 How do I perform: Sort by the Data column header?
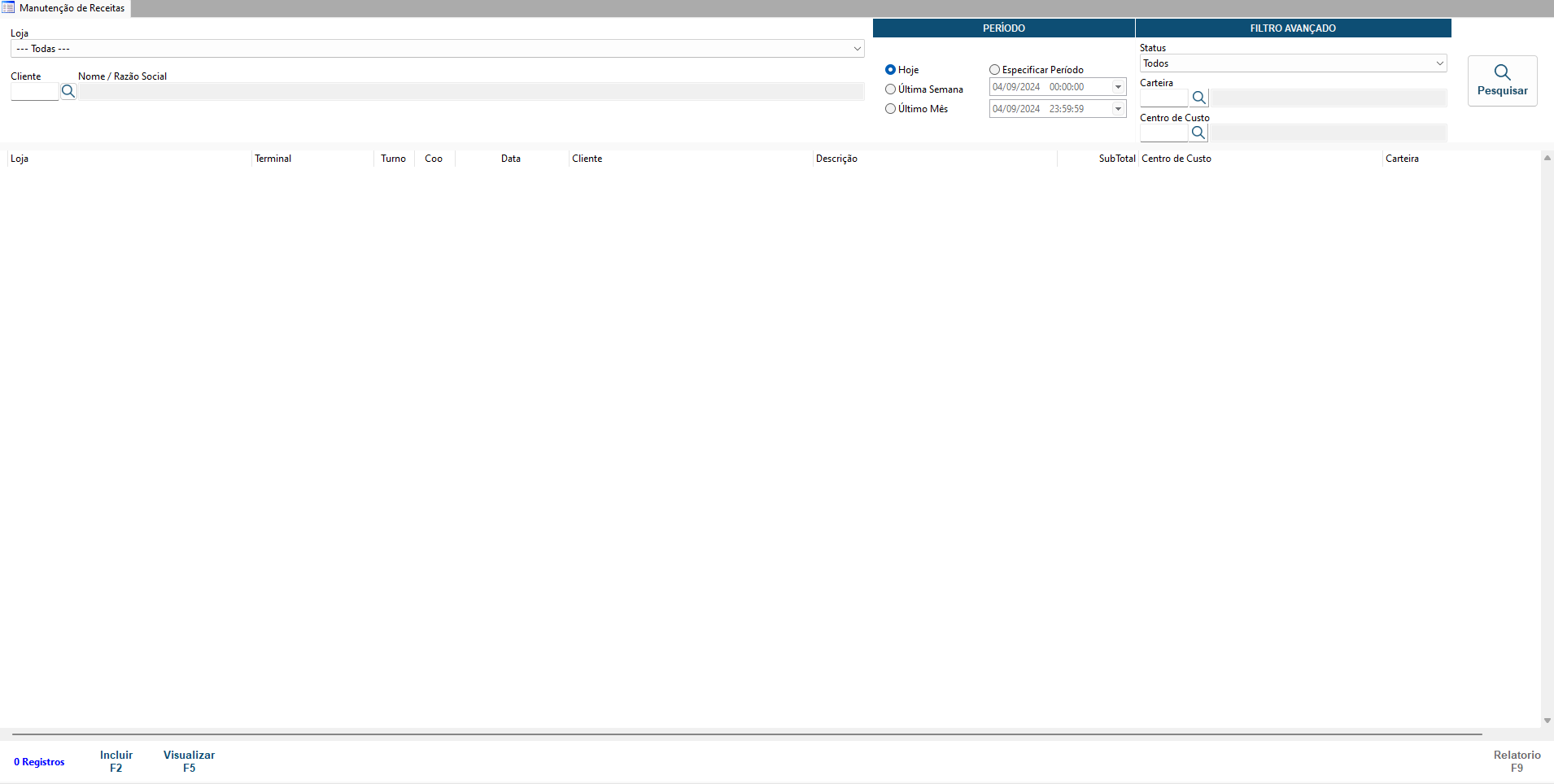[x=512, y=159]
